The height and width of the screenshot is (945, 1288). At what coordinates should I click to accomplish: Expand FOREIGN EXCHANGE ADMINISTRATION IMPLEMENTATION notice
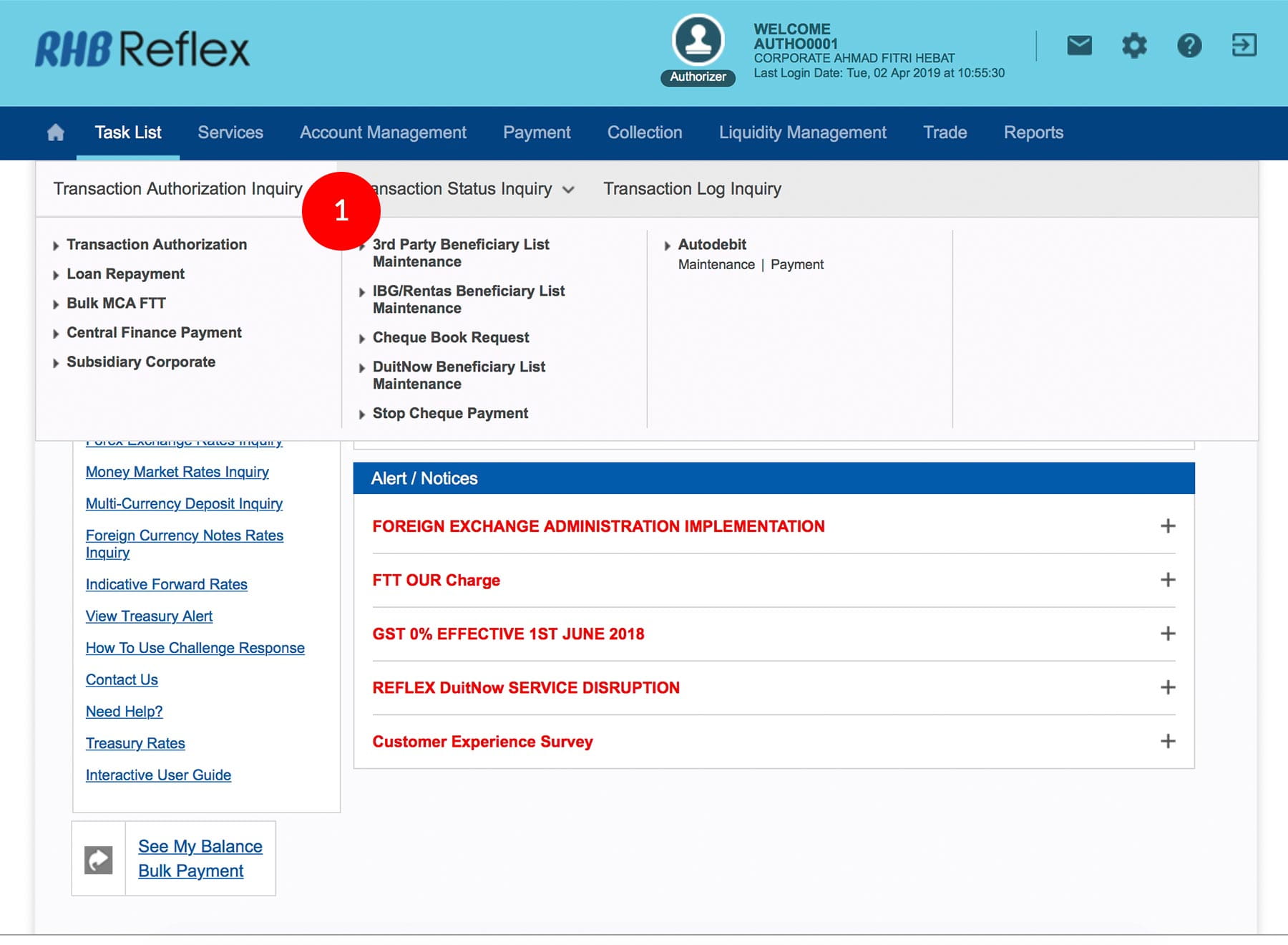(x=1168, y=526)
